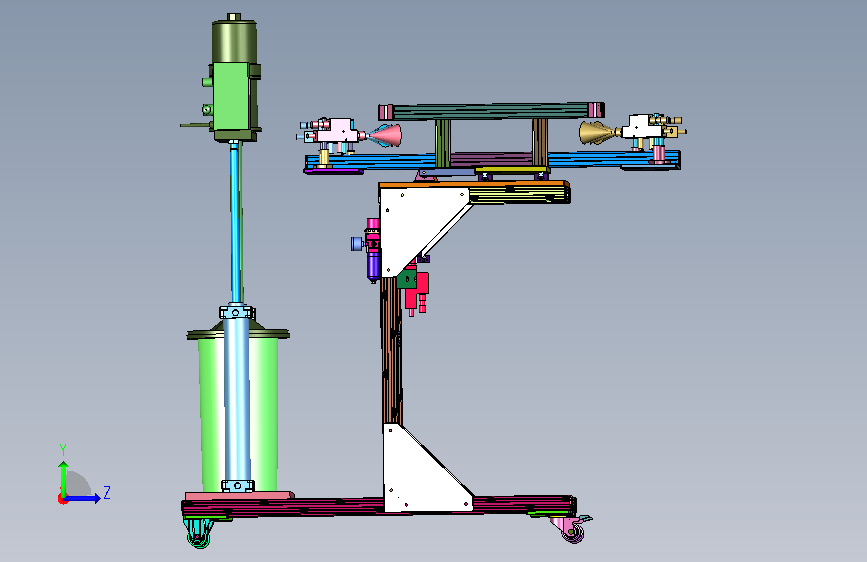Select the dark green motor on top of the mixer

tap(234, 40)
